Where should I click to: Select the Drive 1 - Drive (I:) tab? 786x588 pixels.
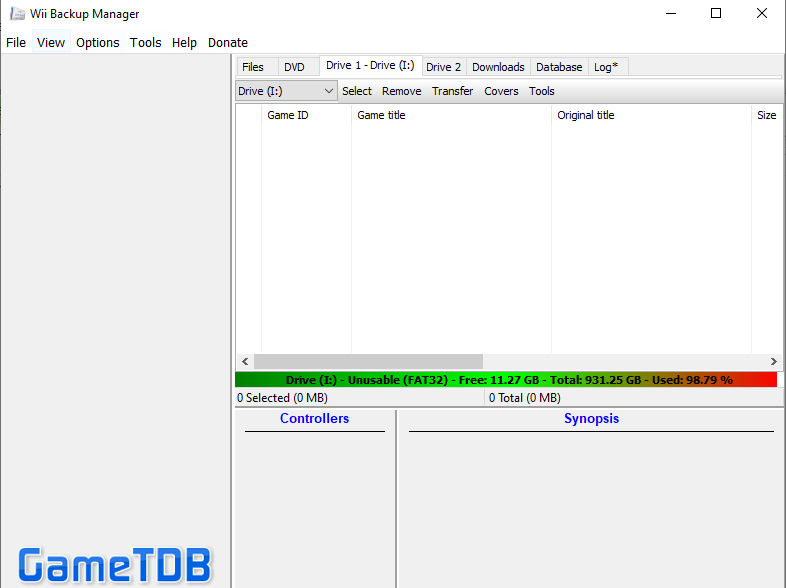(x=370, y=66)
